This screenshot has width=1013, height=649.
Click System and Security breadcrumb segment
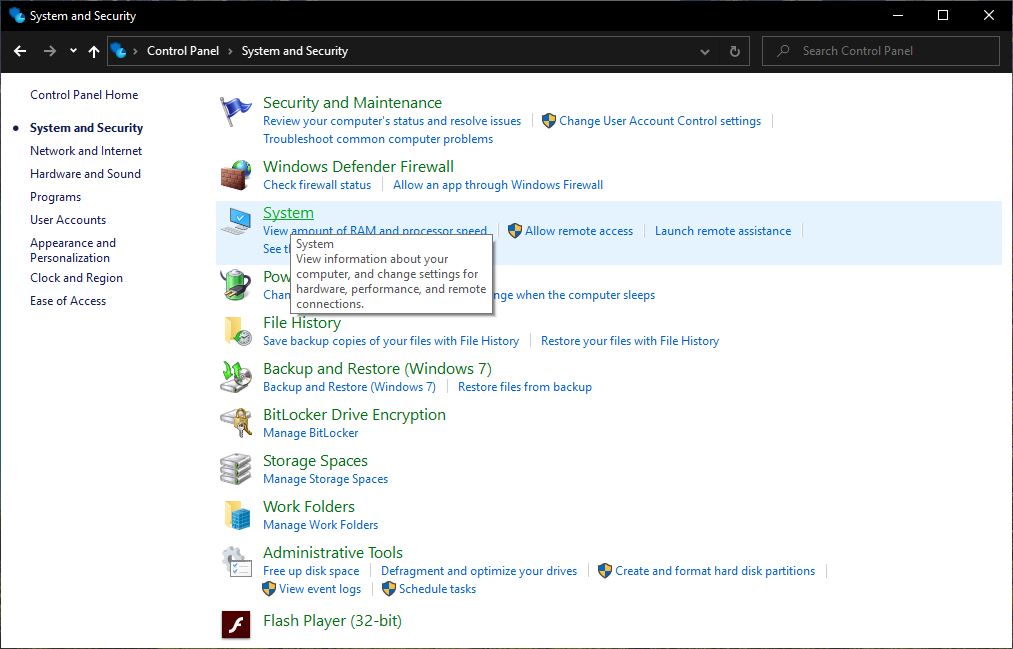295,51
